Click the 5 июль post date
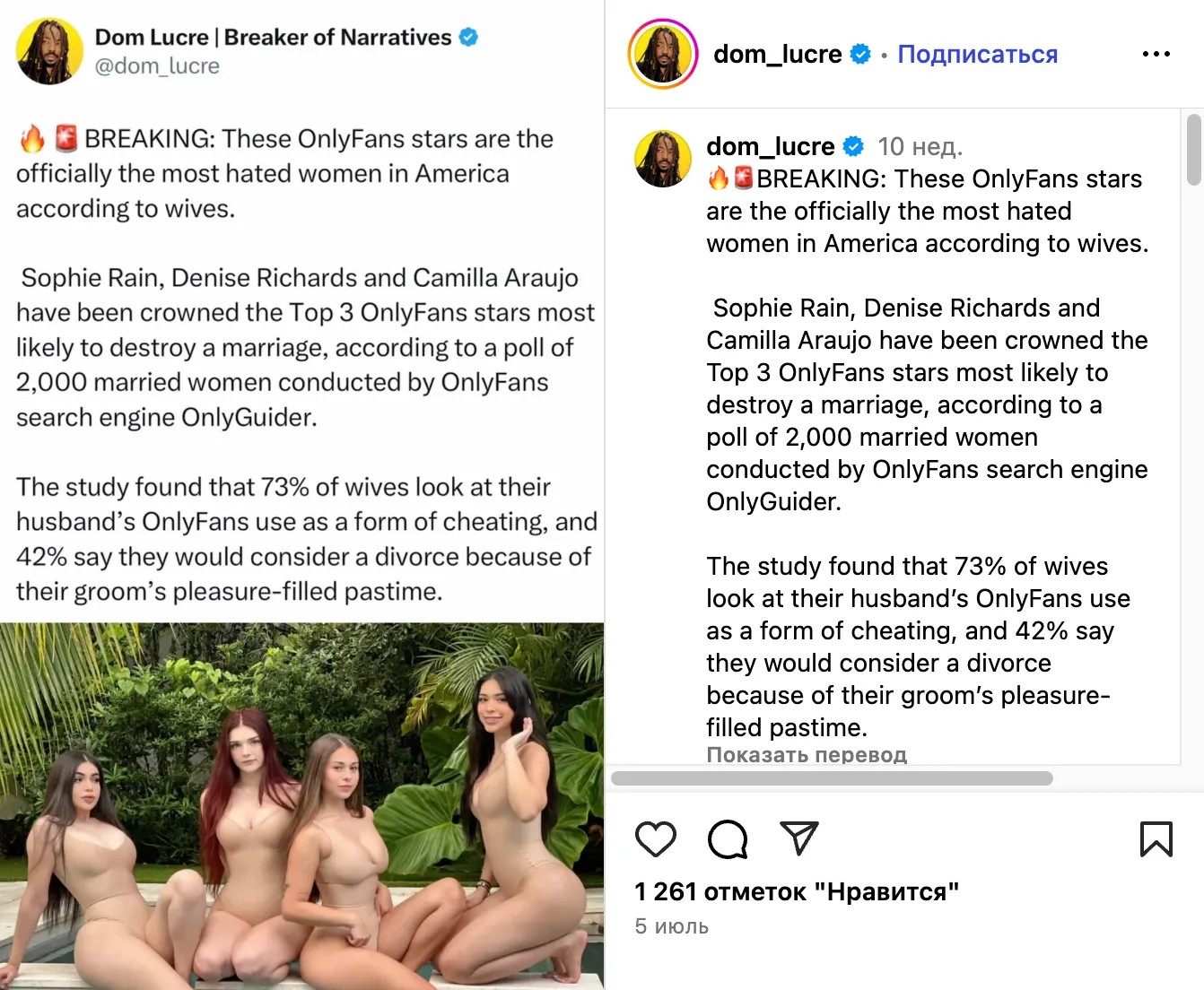1204x990 pixels. click(x=671, y=926)
